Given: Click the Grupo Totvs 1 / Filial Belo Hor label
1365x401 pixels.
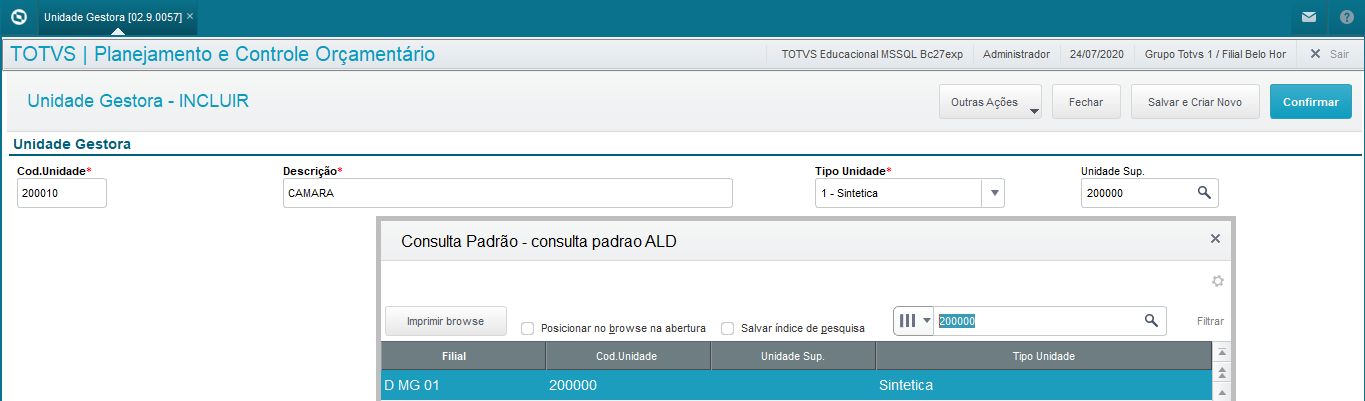Looking at the screenshot, I should pyautogui.click(x=1216, y=54).
